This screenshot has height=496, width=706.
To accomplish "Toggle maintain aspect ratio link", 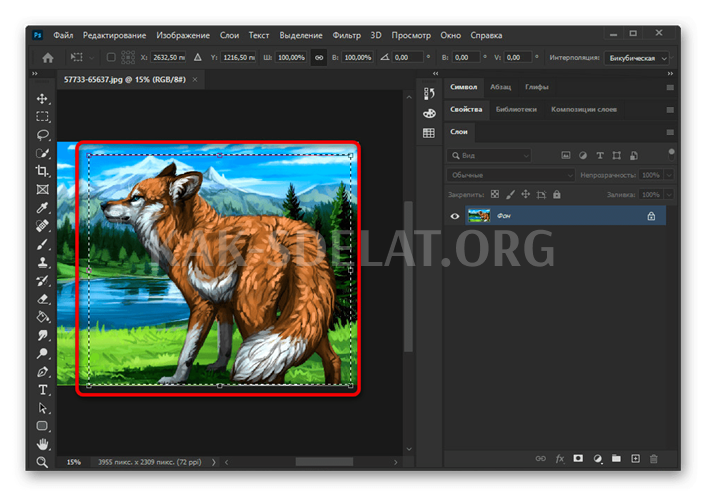I will coord(319,58).
